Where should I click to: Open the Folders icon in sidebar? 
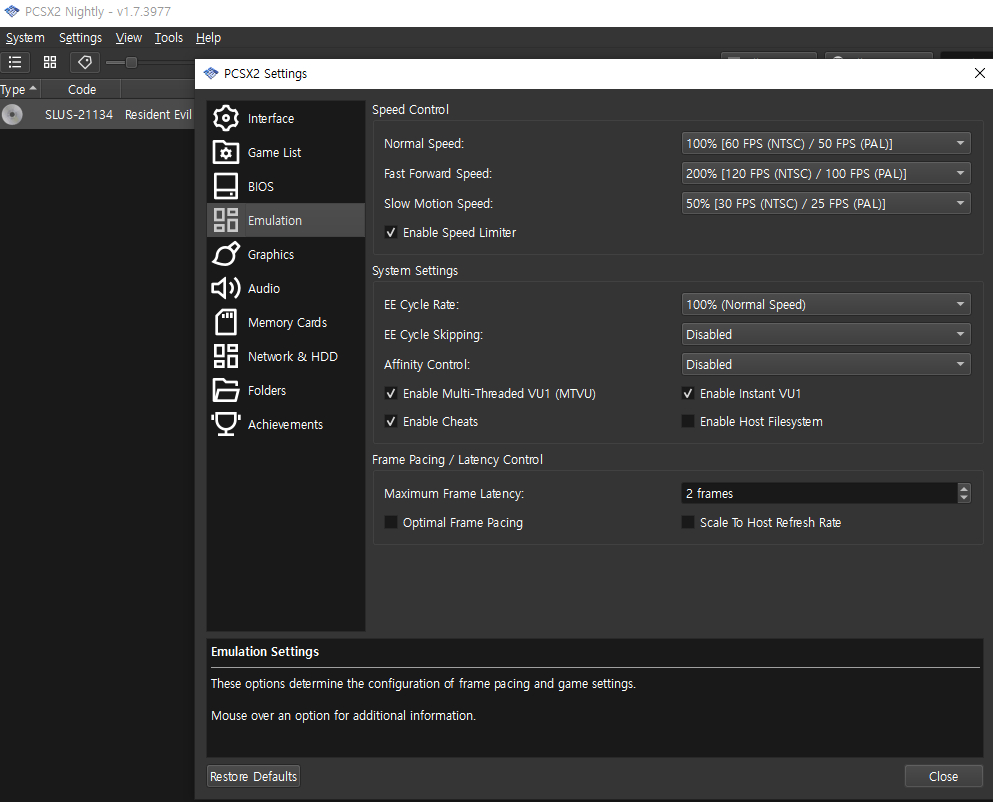point(225,390)
